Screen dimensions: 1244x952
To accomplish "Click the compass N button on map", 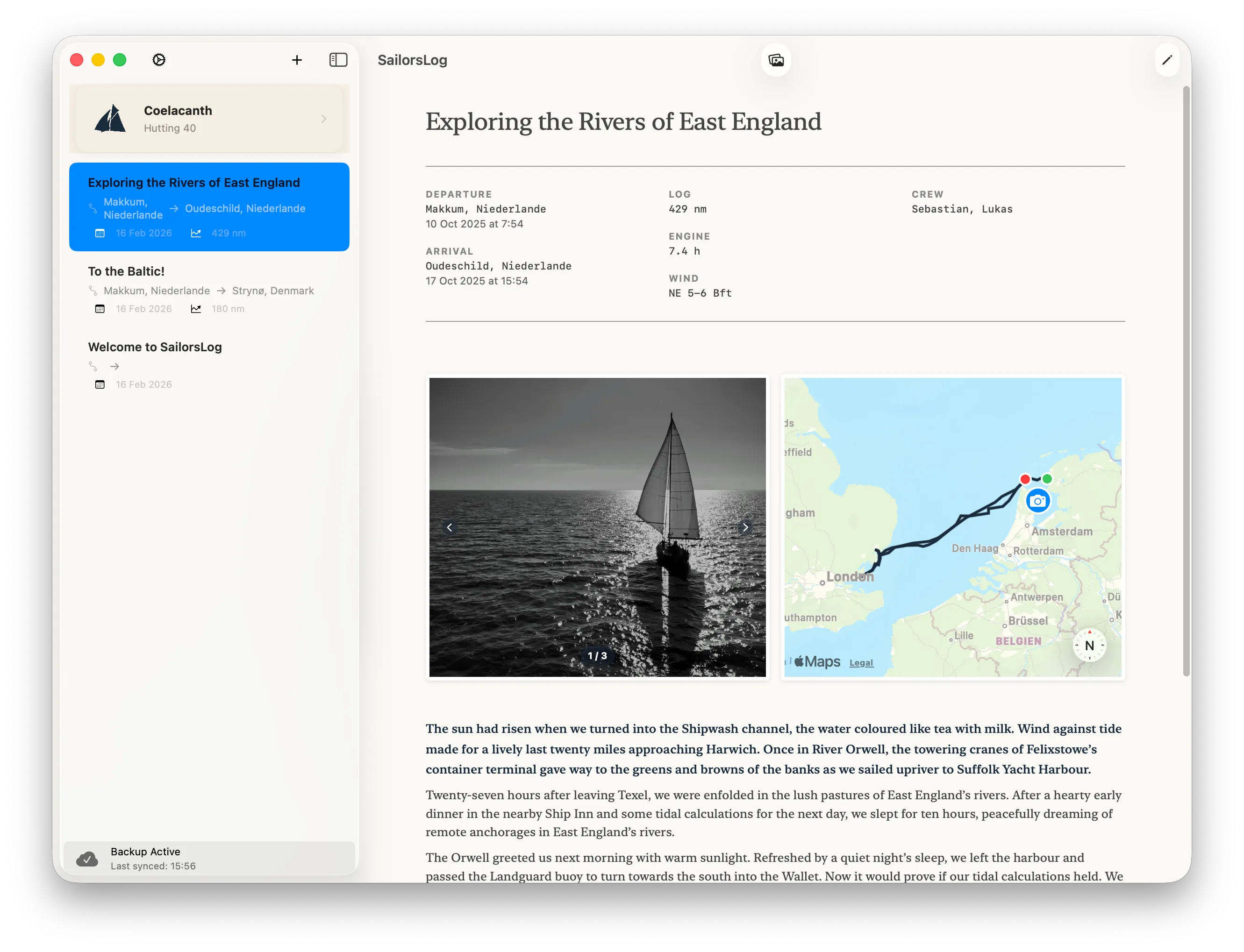I will pyautogui.click(x=1089, y=646).
